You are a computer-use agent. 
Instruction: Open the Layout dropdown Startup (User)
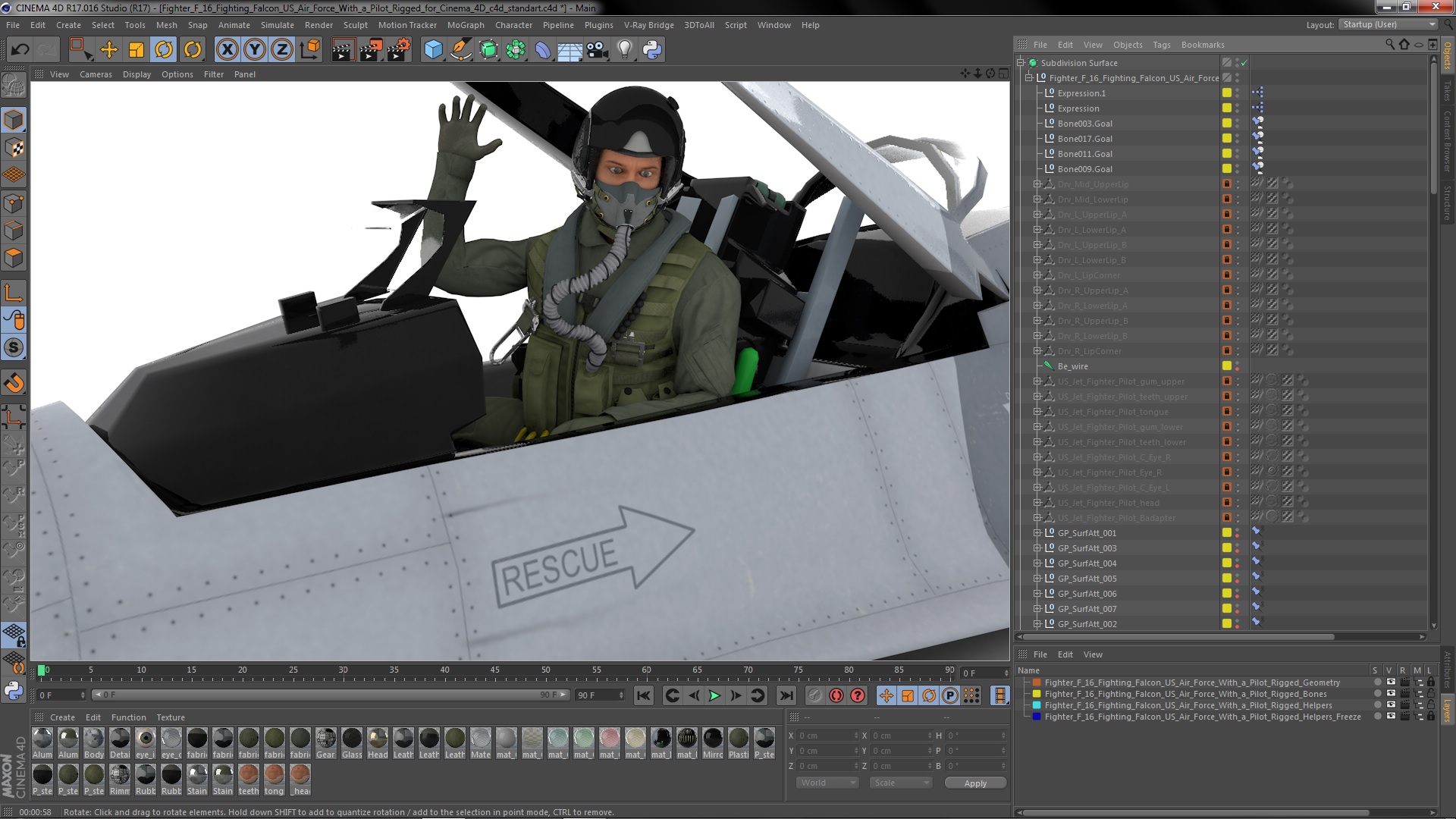click(x=1387, y=25)
